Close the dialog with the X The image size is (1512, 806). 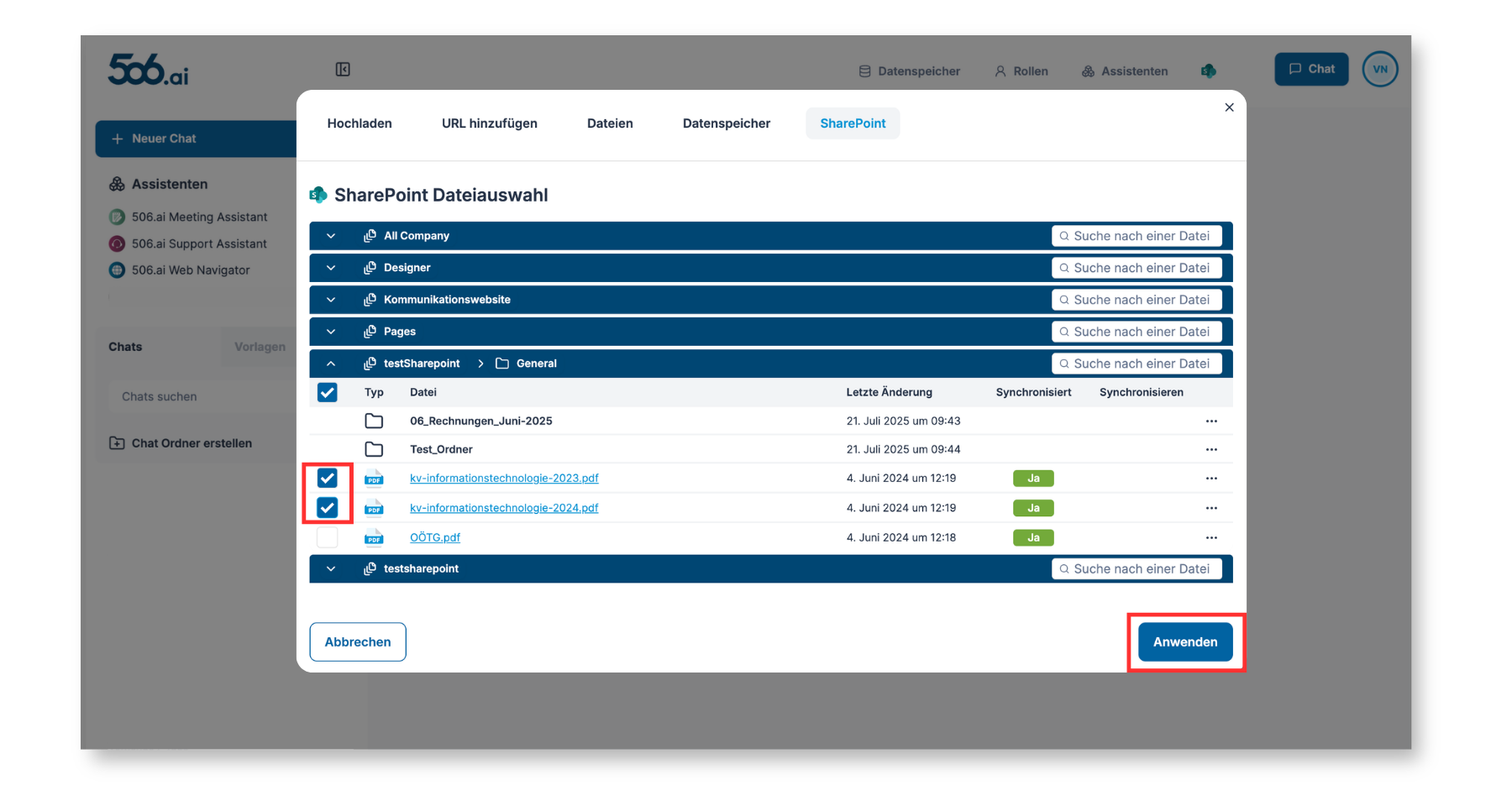click(x=1229, y=107)
